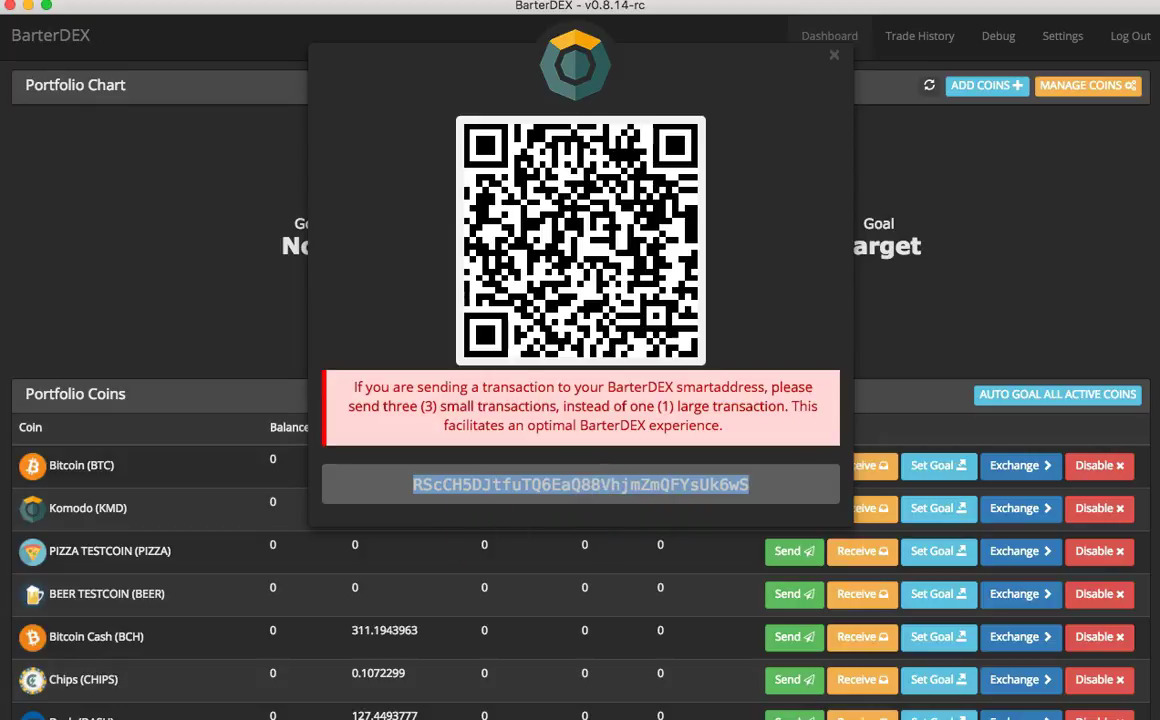This screenshot has width=1160, height=720.
Task: Click the Chips (CHIPS) coin icon
Action: coord(33,680)
